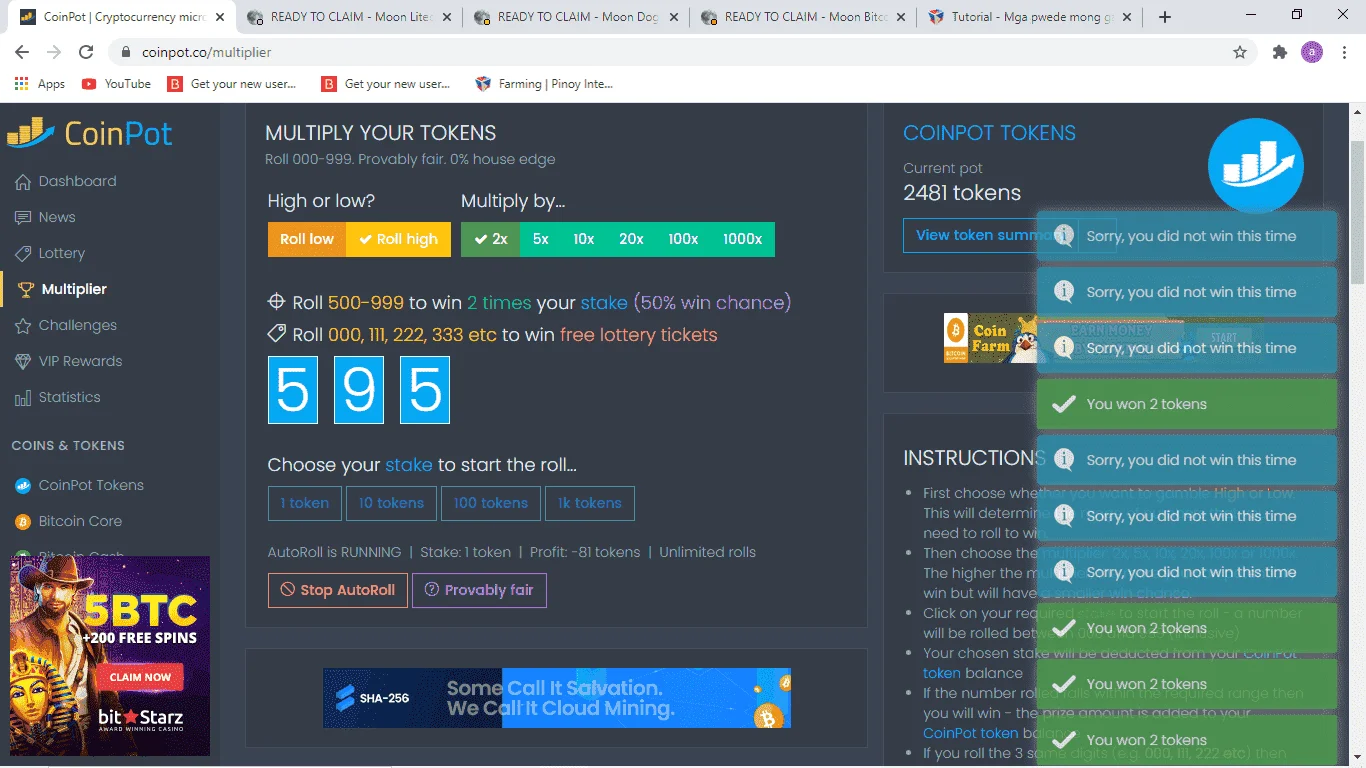The width and height of the screenshot is (1366, 768).
Task: Open the Apps bookmarks shortcut
Action: point(40,84)
